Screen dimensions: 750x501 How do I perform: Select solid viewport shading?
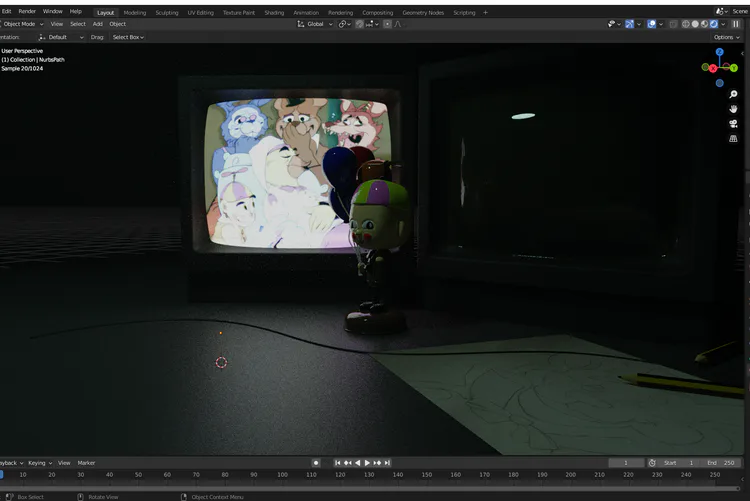pos(695,24)
